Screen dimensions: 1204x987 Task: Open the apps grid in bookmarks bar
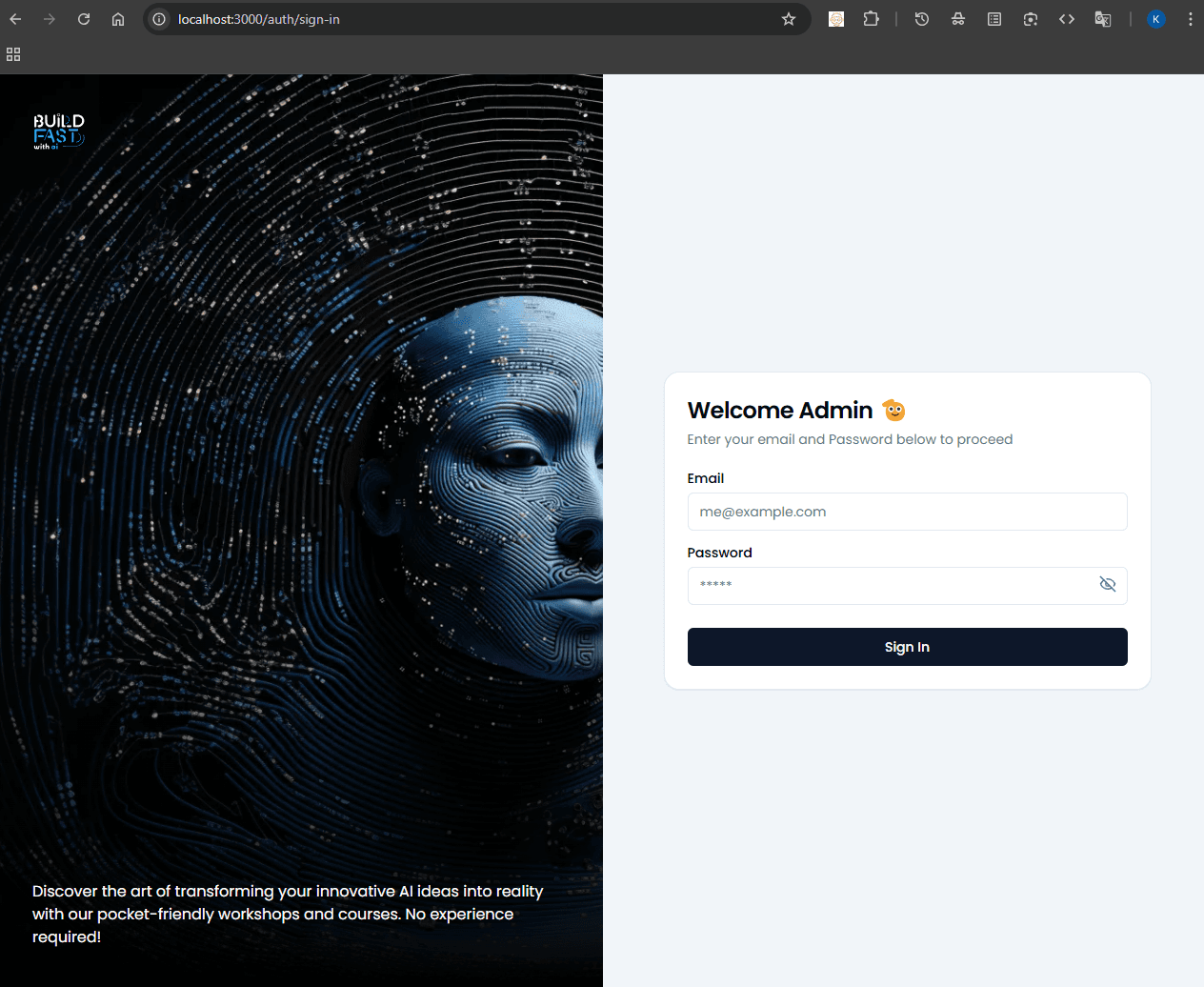click(x=13, y=54)
